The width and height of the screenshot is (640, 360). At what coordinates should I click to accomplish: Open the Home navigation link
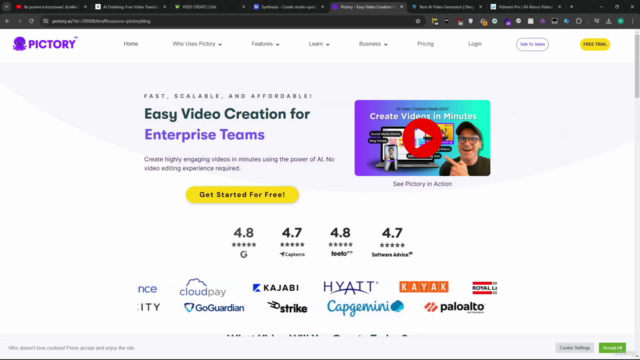(131, 44)
